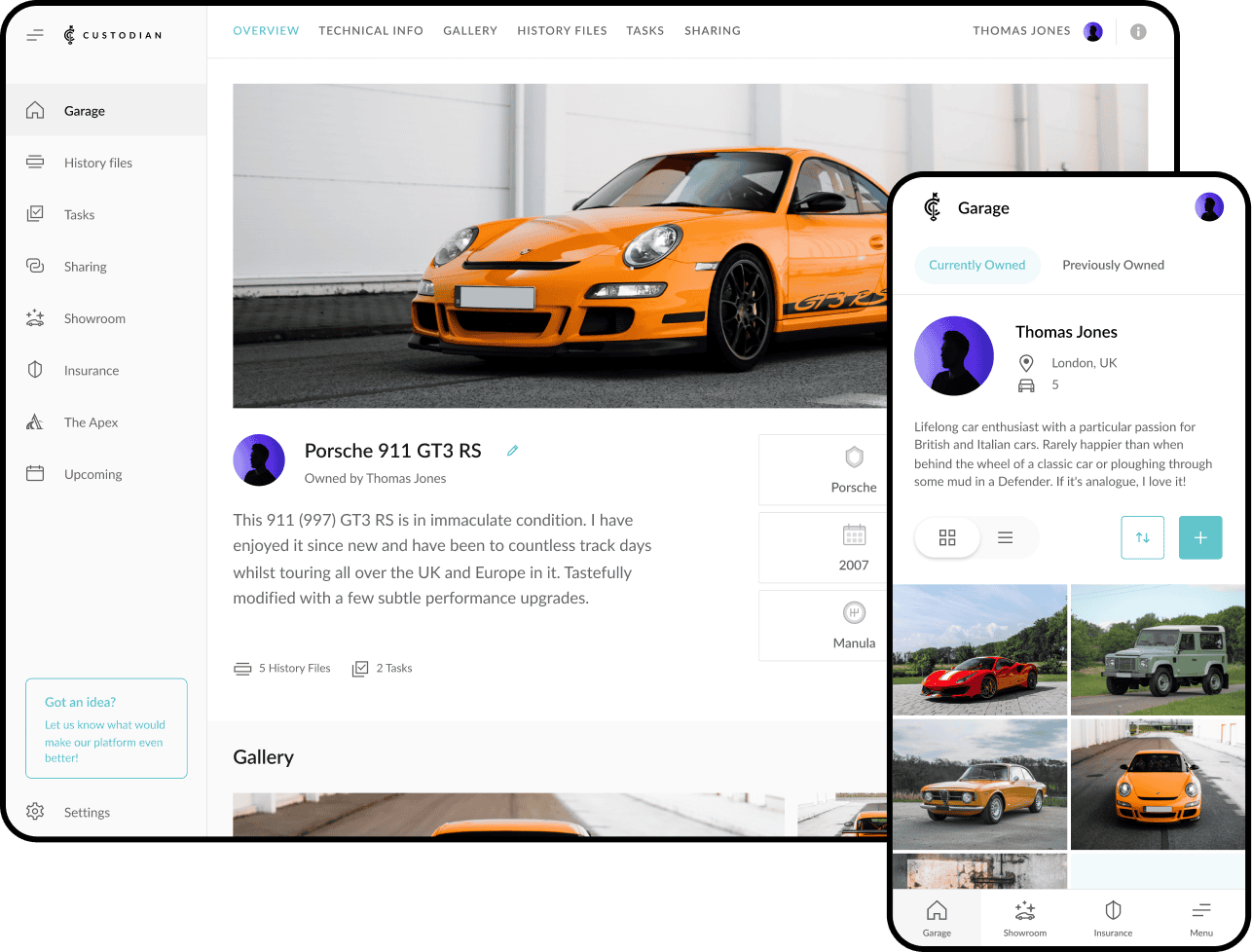
Task: Click the car count icon showing 5
Action: tap(1026, 385)
